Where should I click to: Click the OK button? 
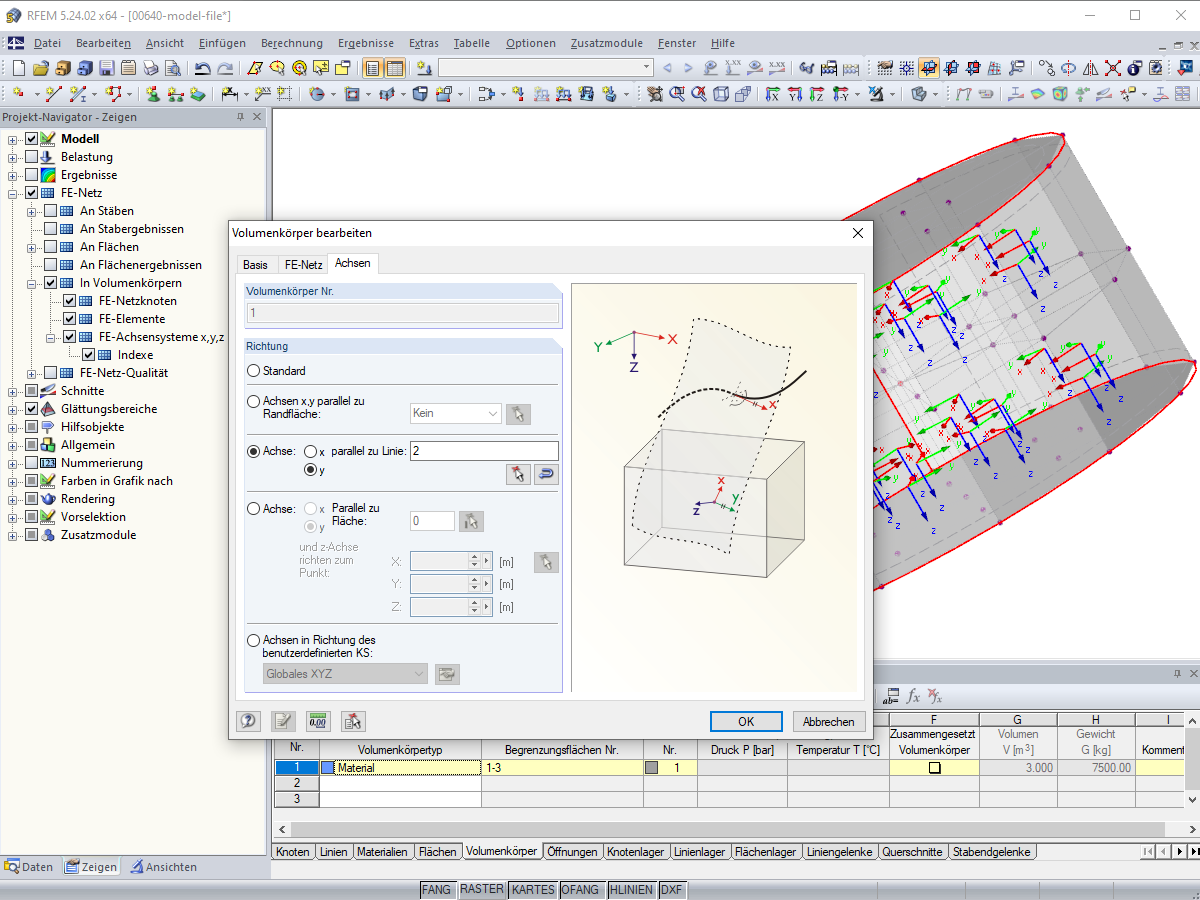[x=746, y=721]
